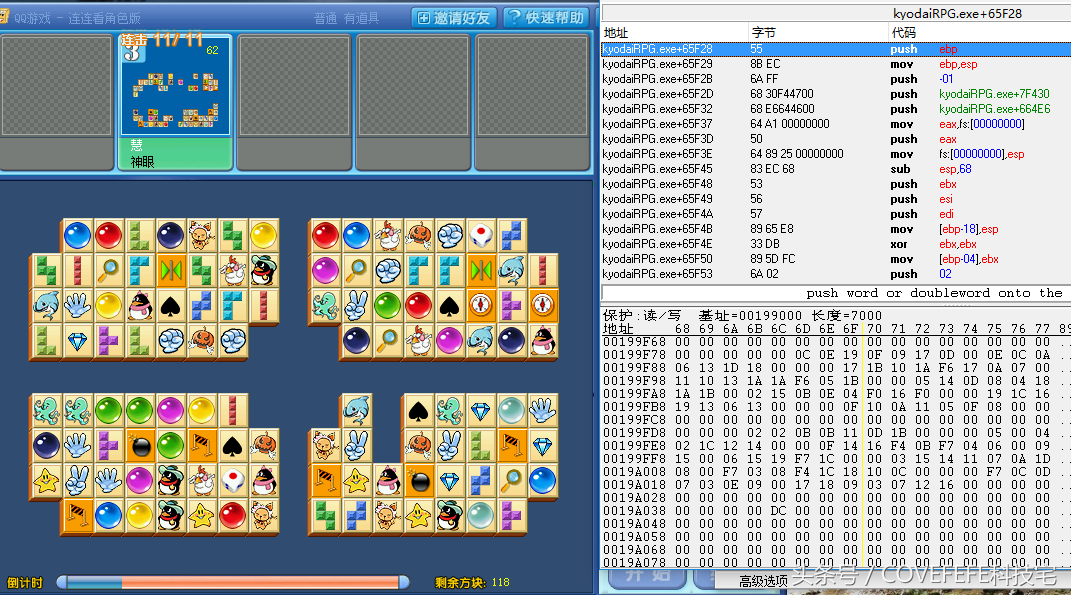
Task: Select the orange bowtie tile beside the dolphin
Action: pyautogui.click(x=482, y=271)
